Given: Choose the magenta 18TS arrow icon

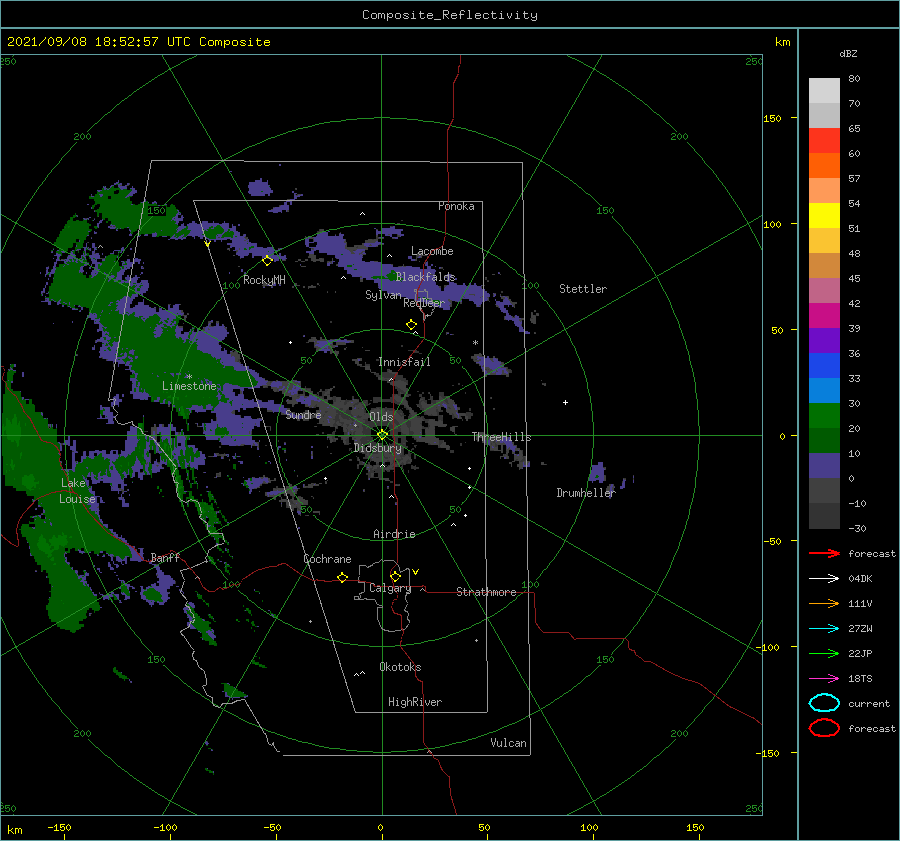Looking at the screenshot, I should click(x=824, y=678).
